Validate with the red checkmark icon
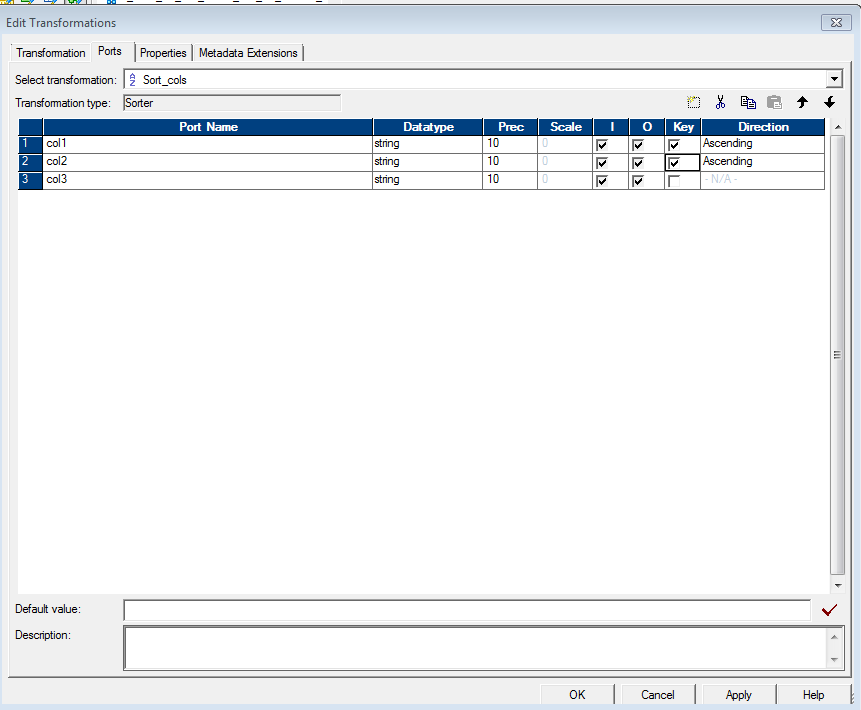The width and height of the screenshot is (861, 710). (828, 609)
